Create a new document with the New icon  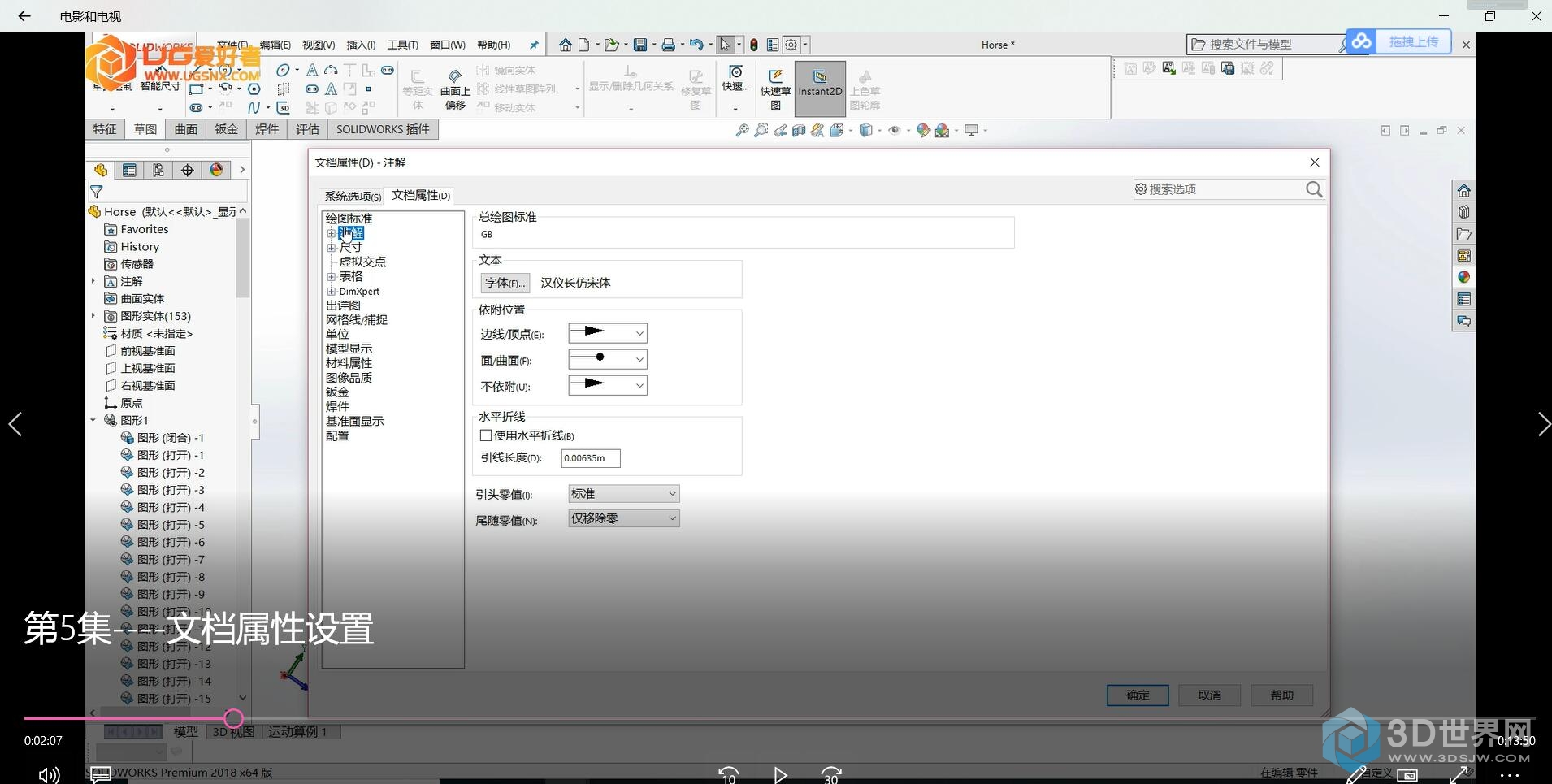pyautogui.click(x=584, y=45)
